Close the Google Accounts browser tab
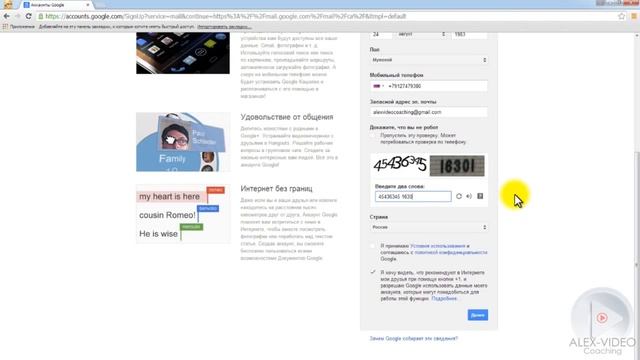The image size is (640, 360). point(87,5)
